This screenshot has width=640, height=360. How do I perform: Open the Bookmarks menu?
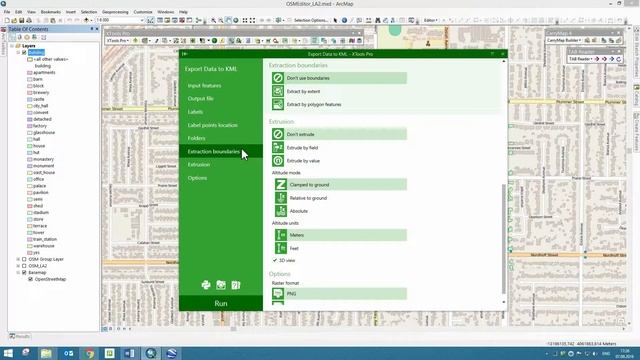pos(51,12)
